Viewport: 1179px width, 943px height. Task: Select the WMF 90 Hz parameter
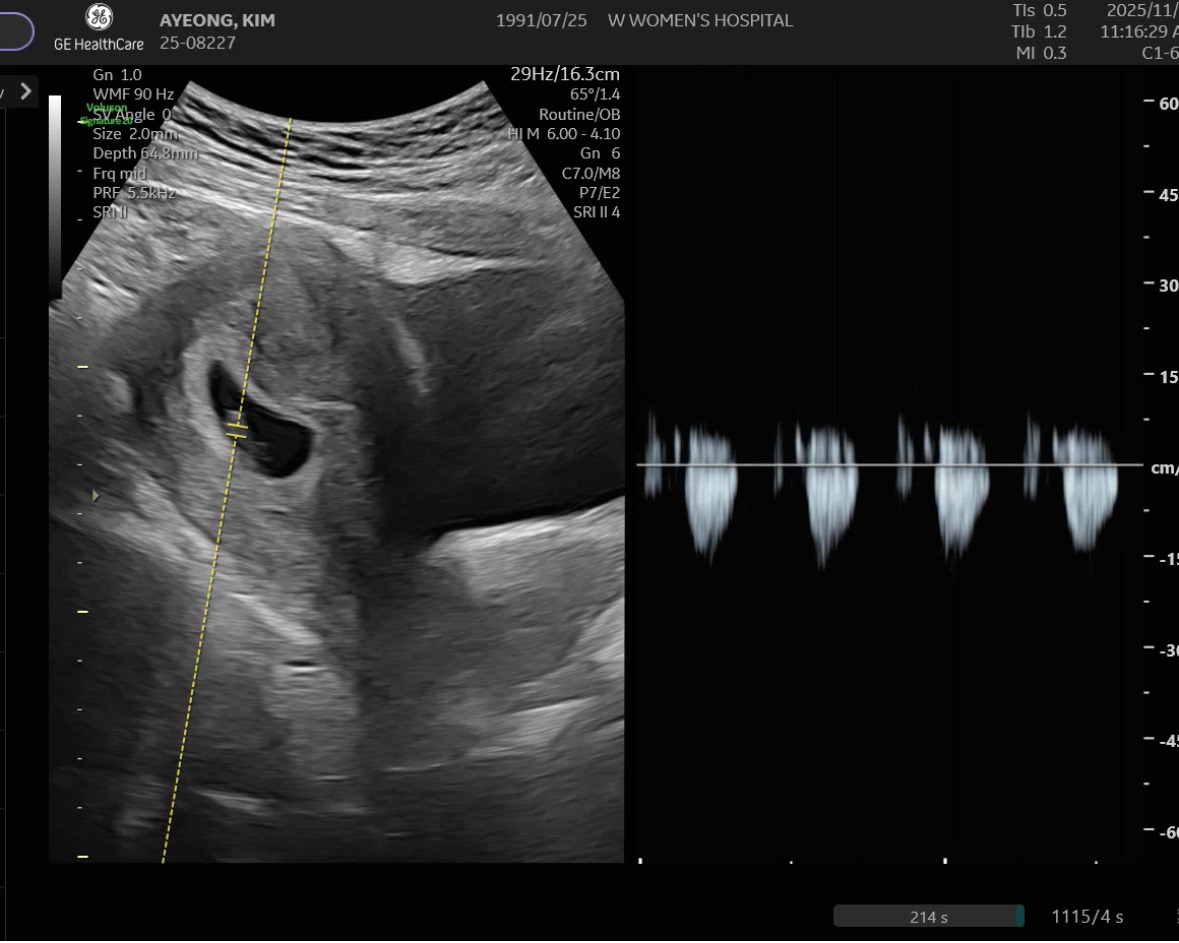133,95
